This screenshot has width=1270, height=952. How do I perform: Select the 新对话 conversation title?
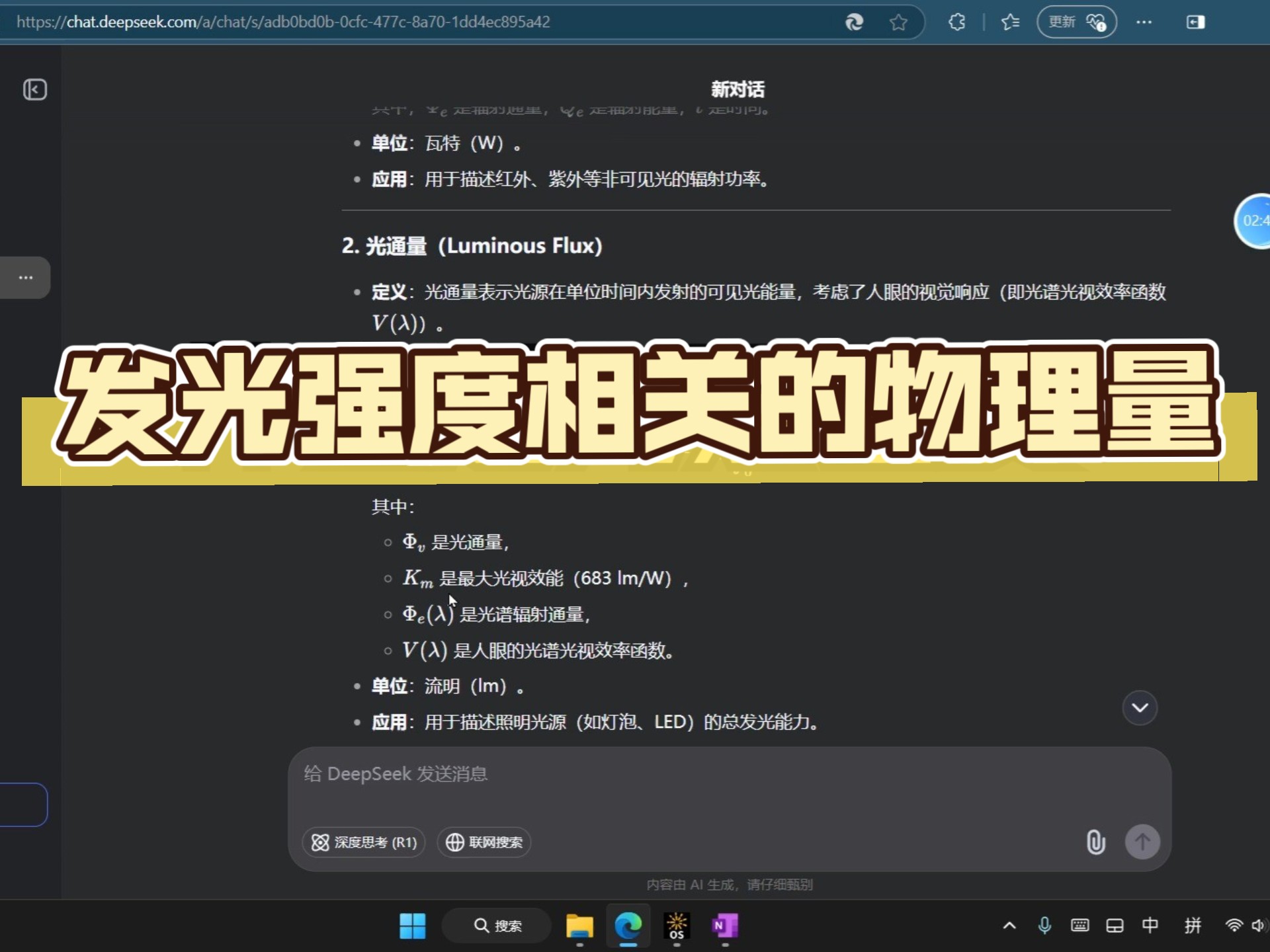coord(737,89)
